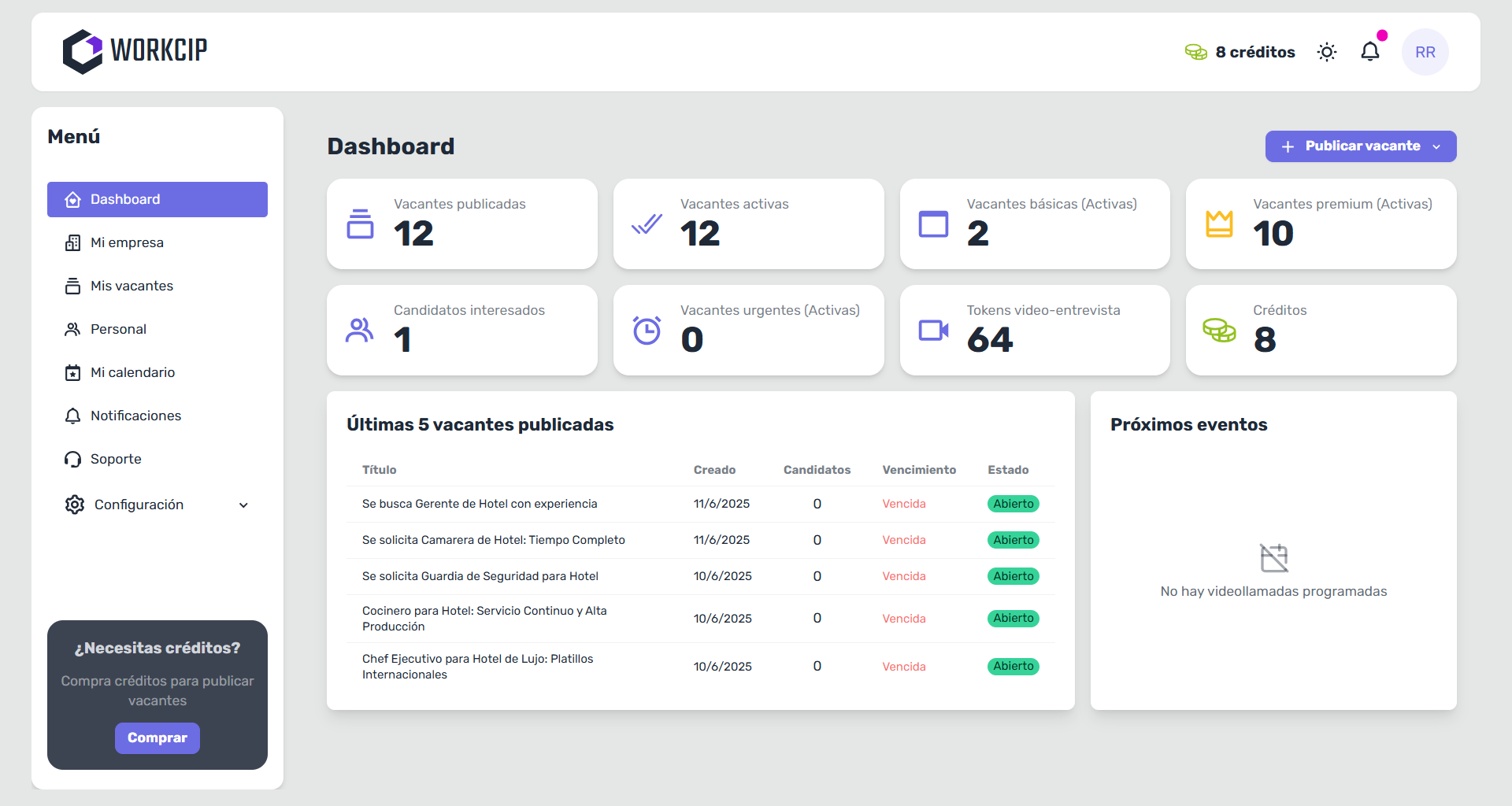
Task: Open the notifications bell icon
Action: 1370,51
